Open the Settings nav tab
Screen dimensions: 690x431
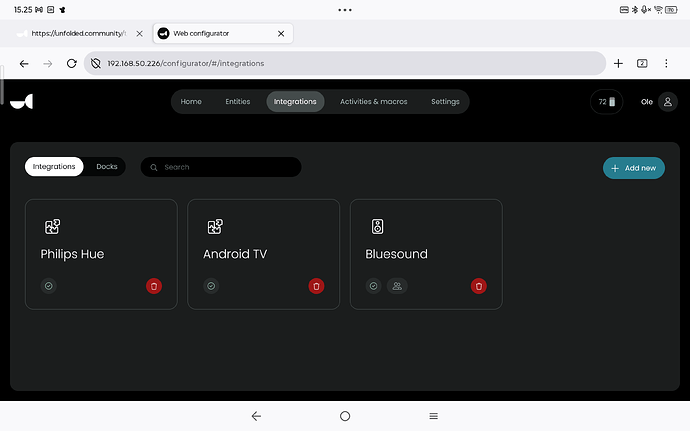(445, 102)
